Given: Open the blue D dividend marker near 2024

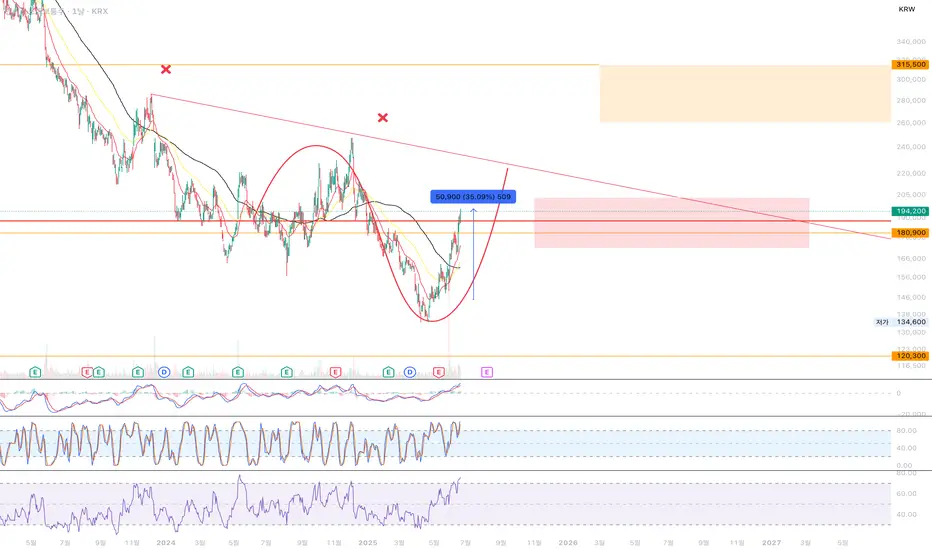Looking at the screenshot, I should click(164, 372).
